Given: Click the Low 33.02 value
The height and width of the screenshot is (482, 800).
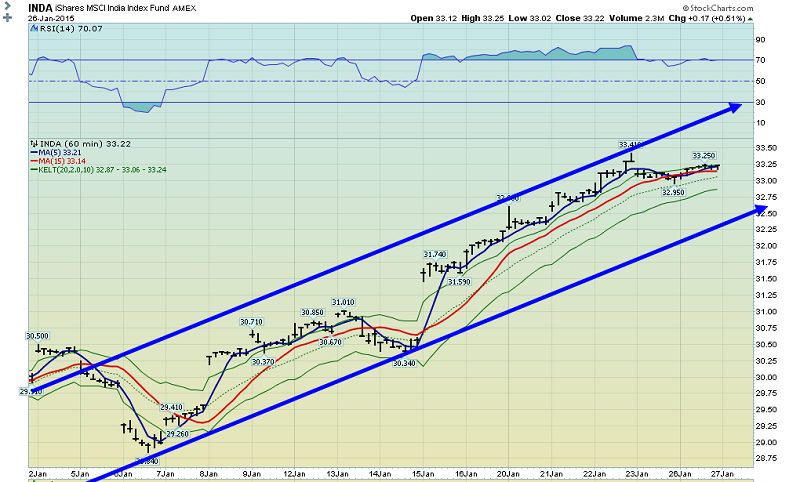Looking at the screenshot, I should tap(530, 18).
